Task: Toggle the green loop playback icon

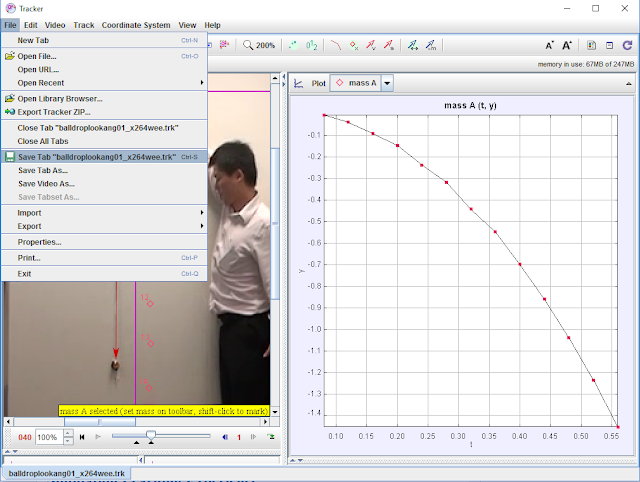Action: pos(271,437)
